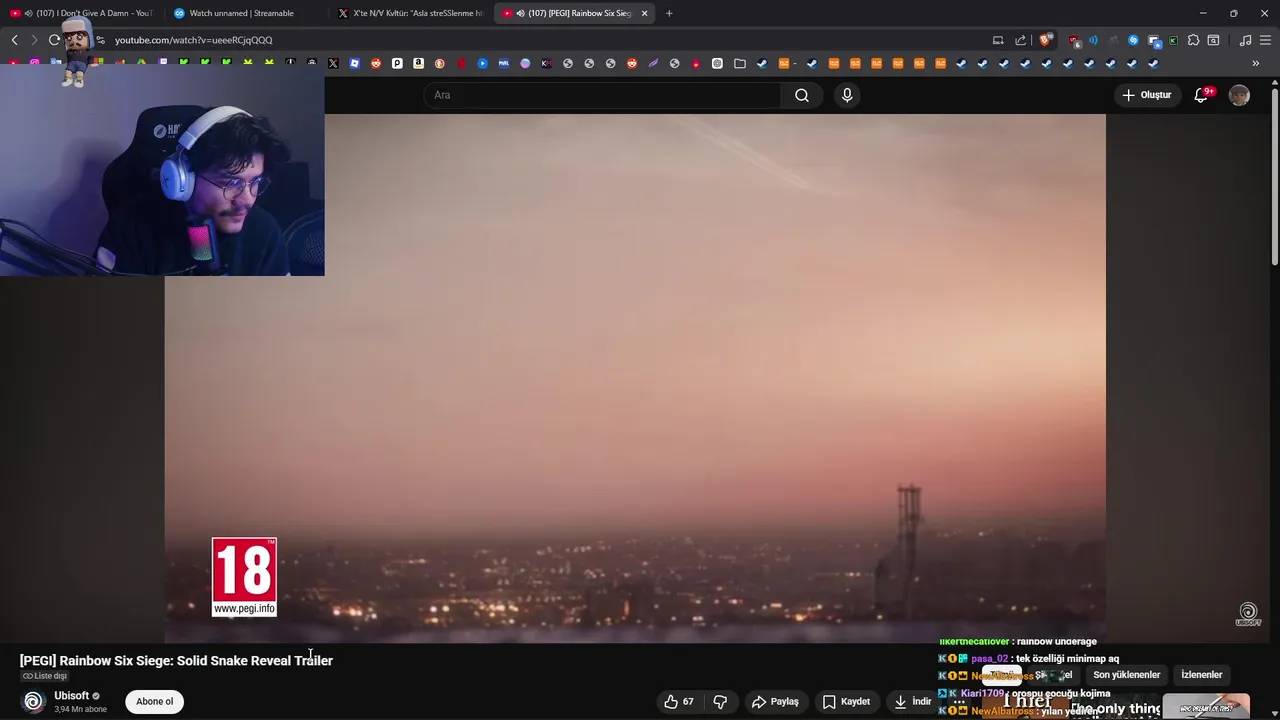Click the install app icon in address bar

pyautogui.click(x=998, y=40)
